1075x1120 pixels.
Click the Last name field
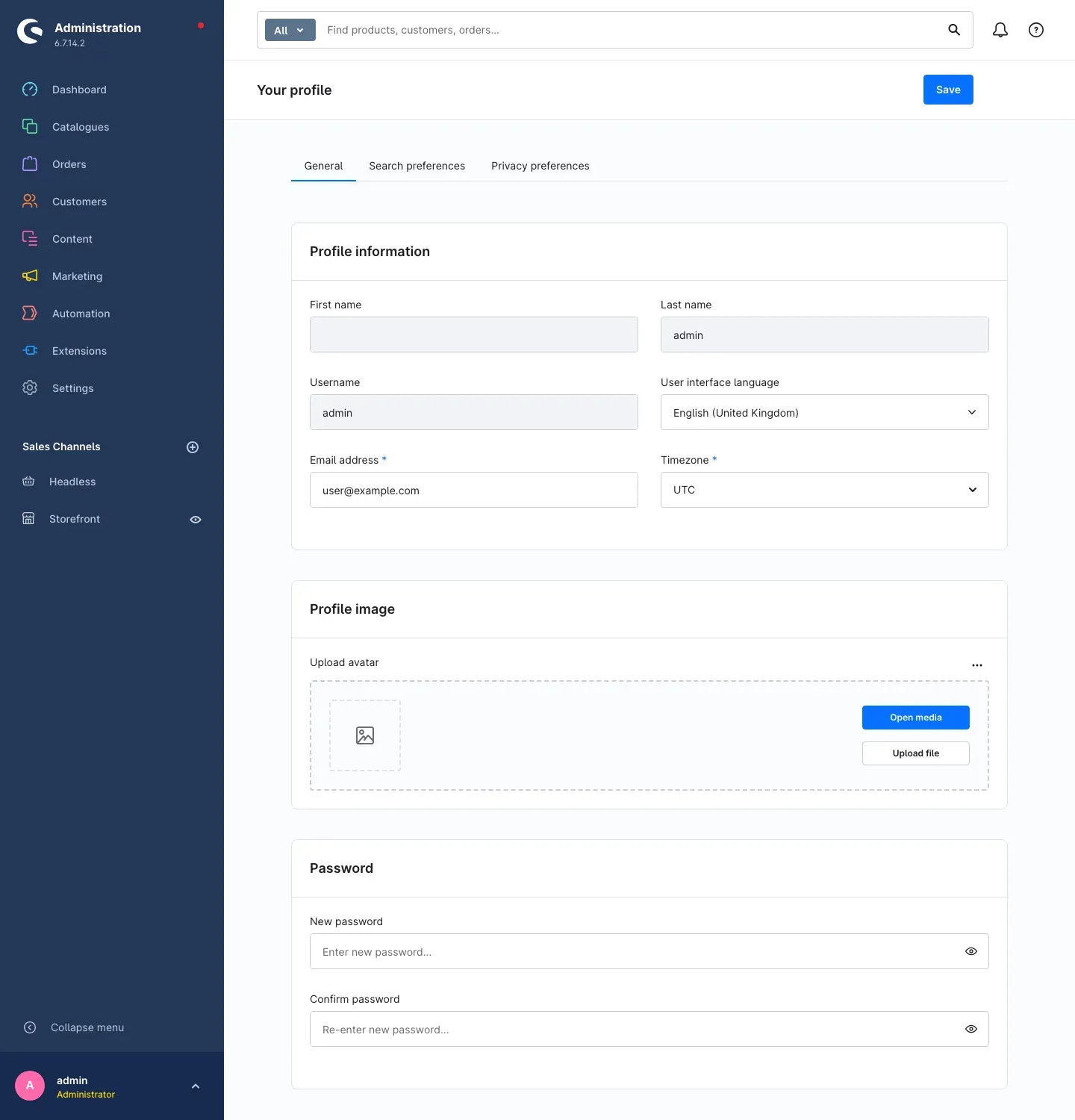[825, 335]
